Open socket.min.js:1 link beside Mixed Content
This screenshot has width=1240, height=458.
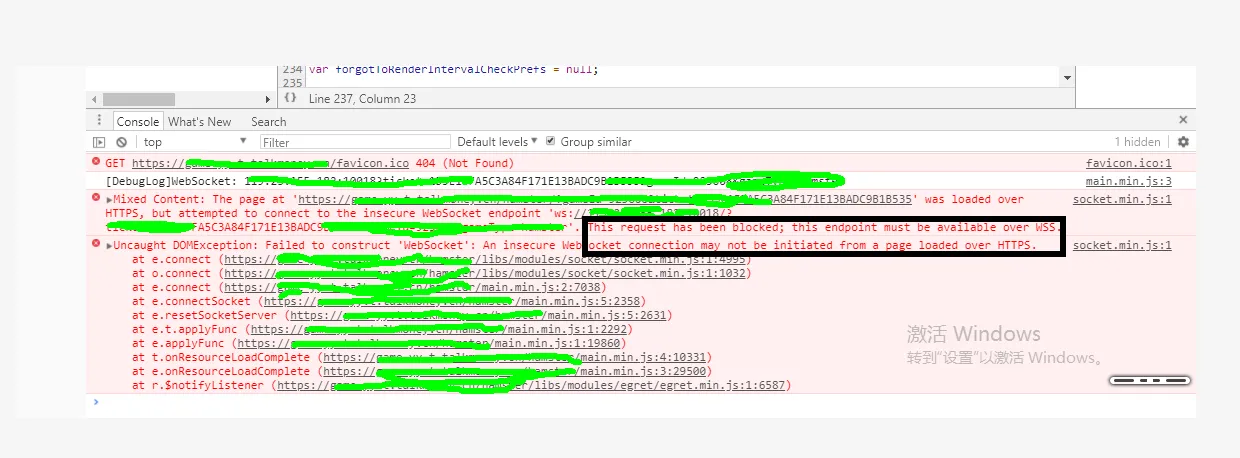1122,199
